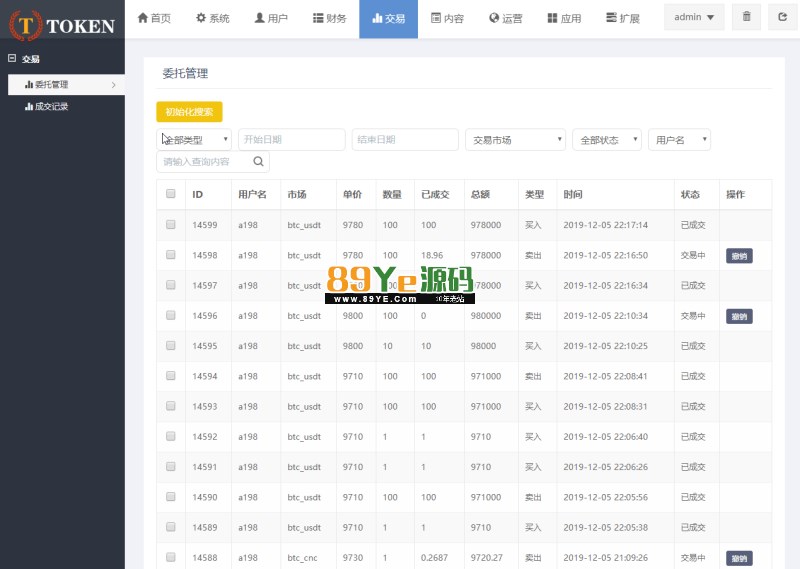Click the 总额 column header
The image size is (800, 569).
point(480,194)
